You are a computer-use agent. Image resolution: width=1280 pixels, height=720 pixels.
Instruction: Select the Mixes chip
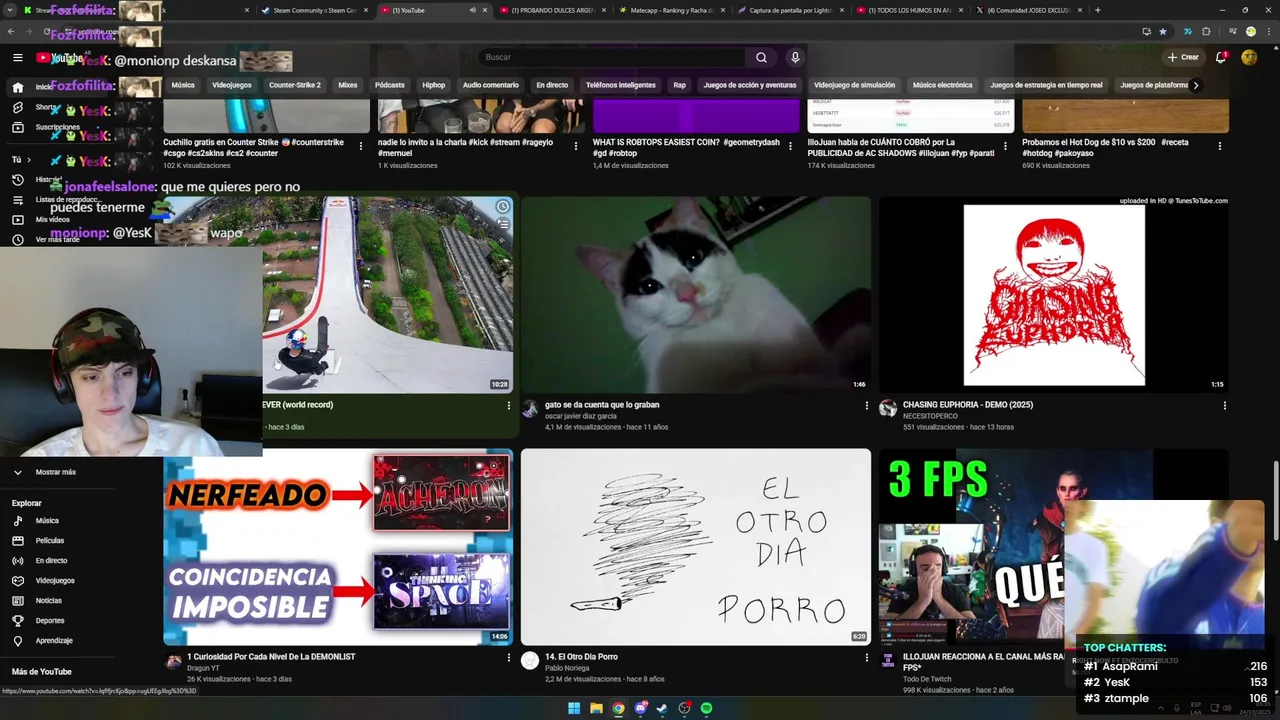(x=348, y=85)
